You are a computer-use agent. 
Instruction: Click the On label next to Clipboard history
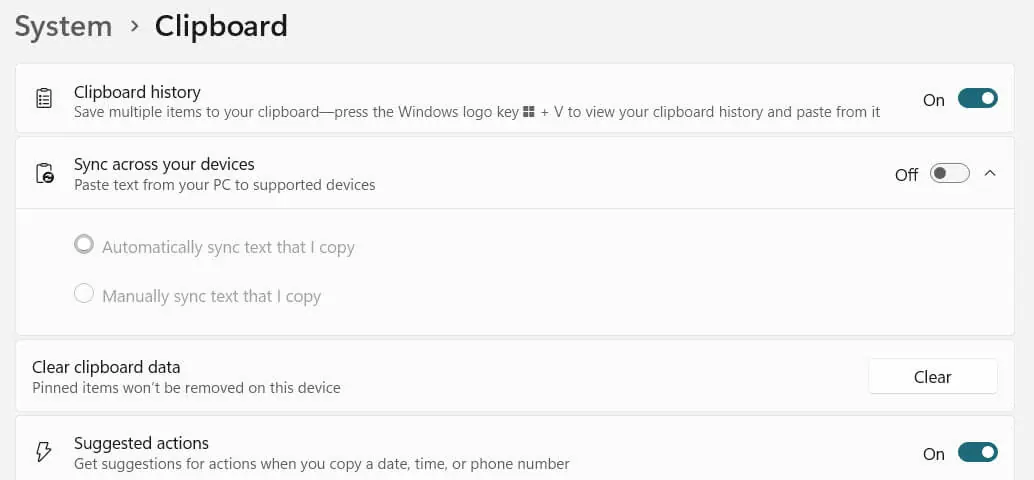(x=934, y=100)
